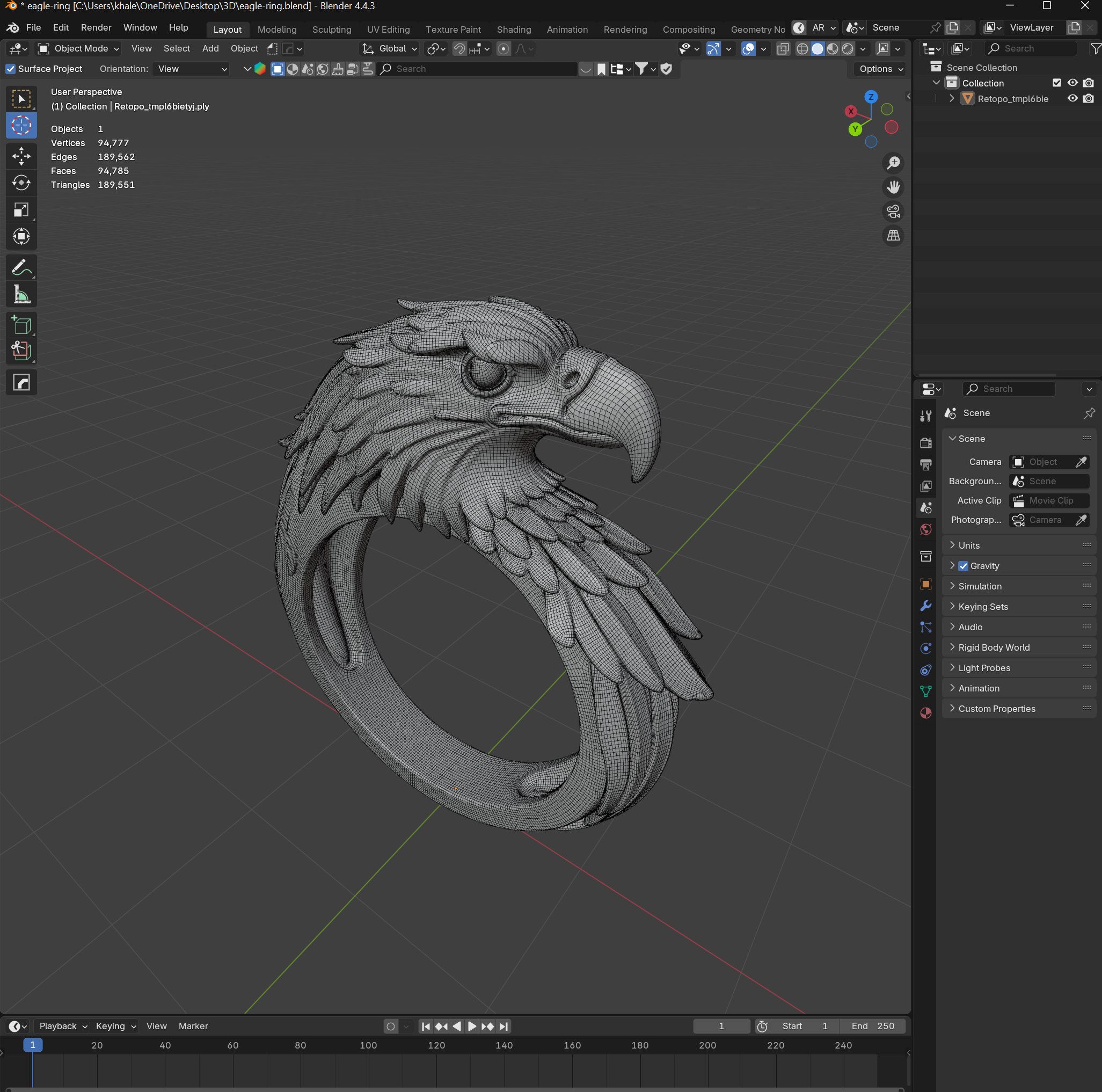This screenshot has width=1102, height=1092.
Task: Switch to the Sculpting workspace tab
Action: pyautogui.click(x=331, y=30)
